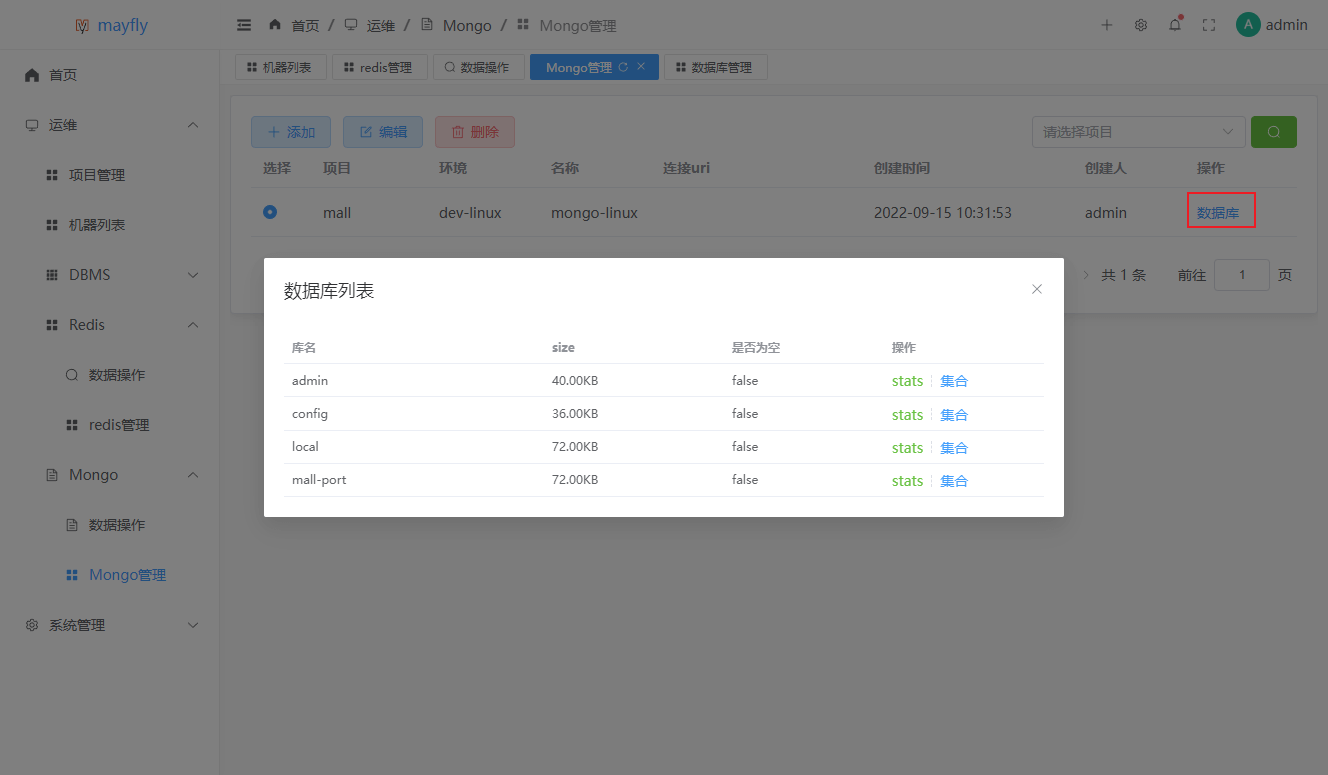Switch to the 机器列表 tab
Screen dimensions: 1328x775
pos(280,67)
